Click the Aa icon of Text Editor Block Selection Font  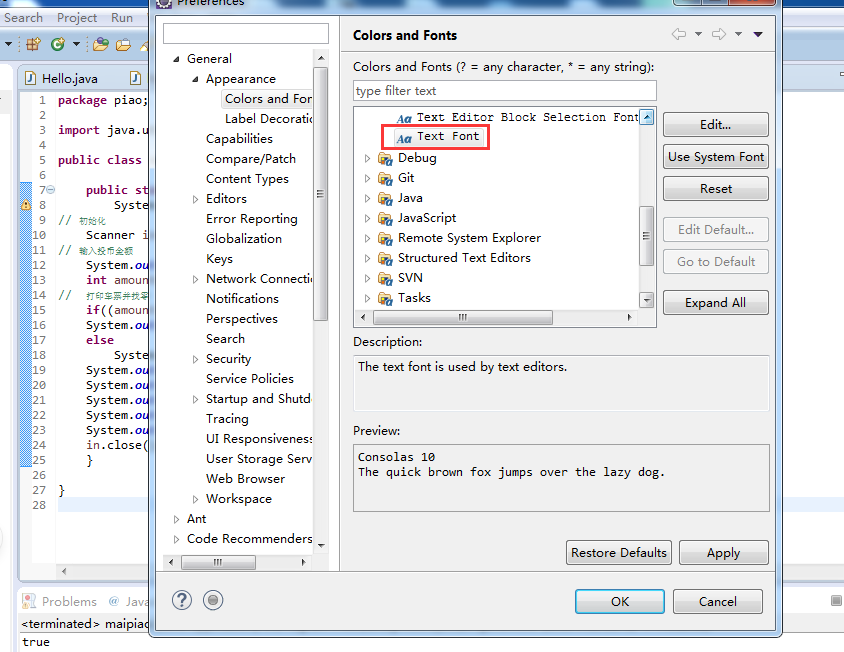404,118
